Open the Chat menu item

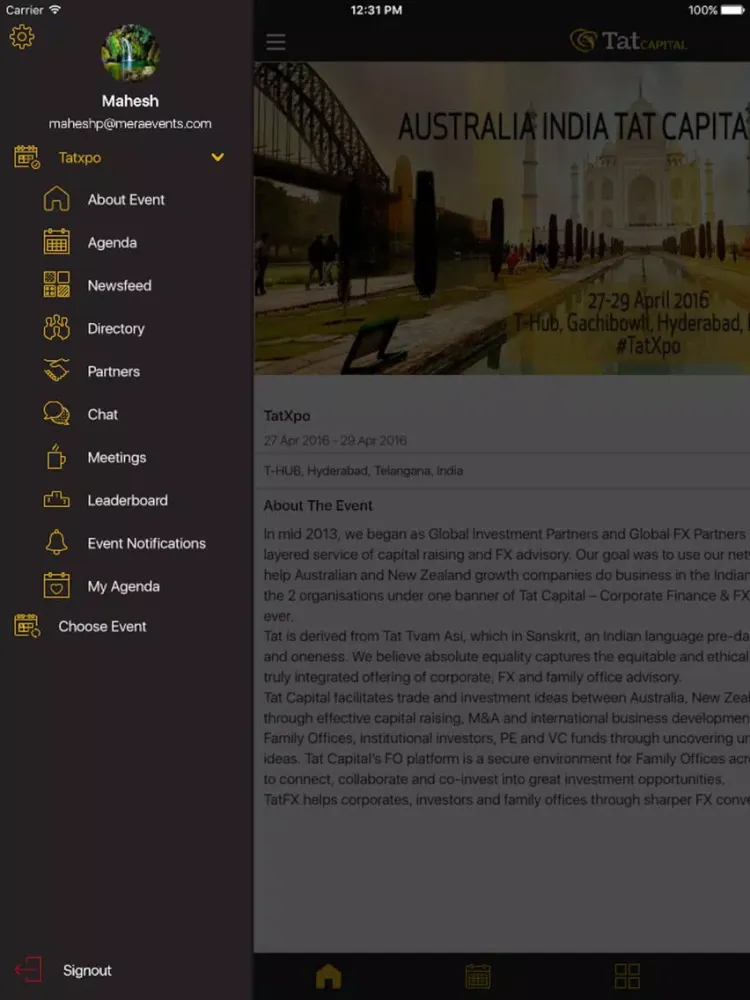pyautogui.click(x=103, y=414)
